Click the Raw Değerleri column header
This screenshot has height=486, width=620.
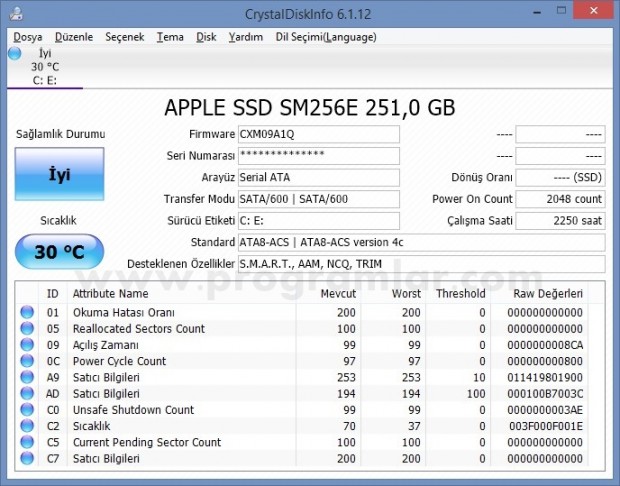[539, 293]
